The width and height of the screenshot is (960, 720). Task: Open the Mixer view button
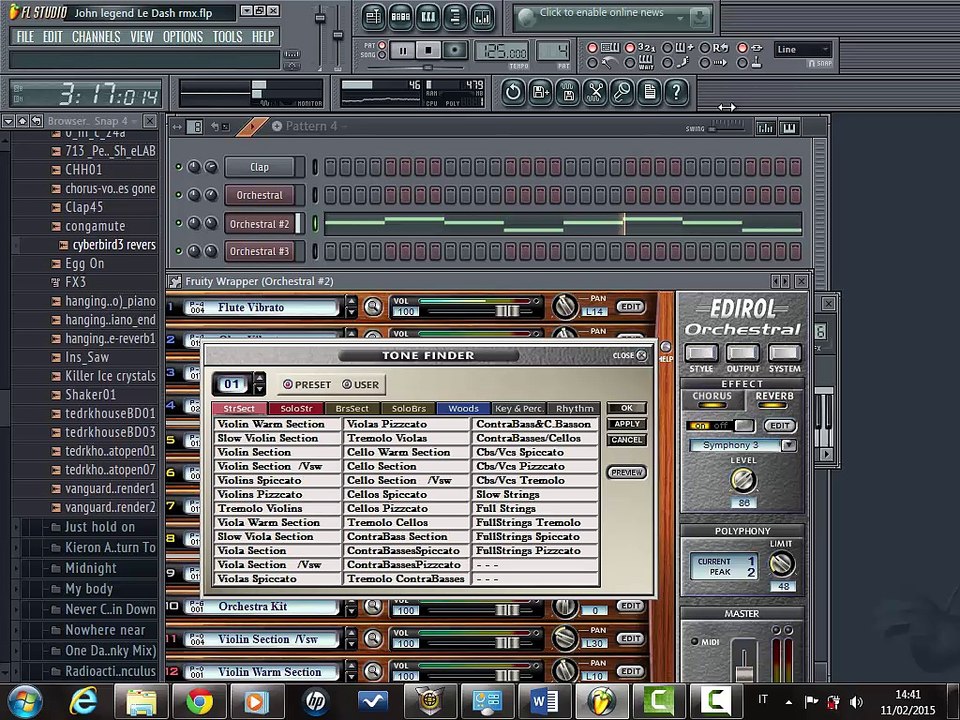(482, 17)
